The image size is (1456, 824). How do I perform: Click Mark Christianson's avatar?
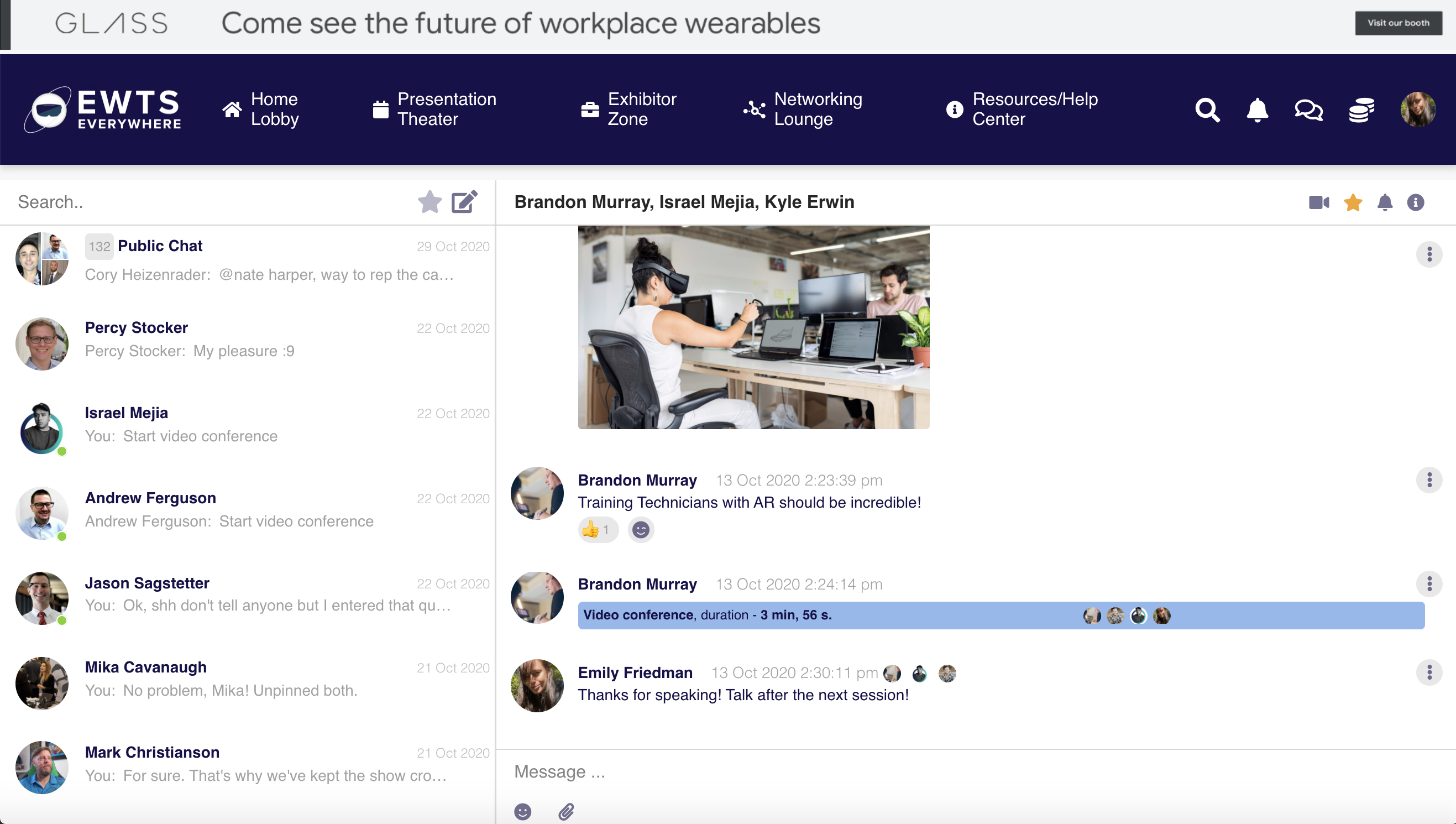pyautogui.click(x=42, y=768)
